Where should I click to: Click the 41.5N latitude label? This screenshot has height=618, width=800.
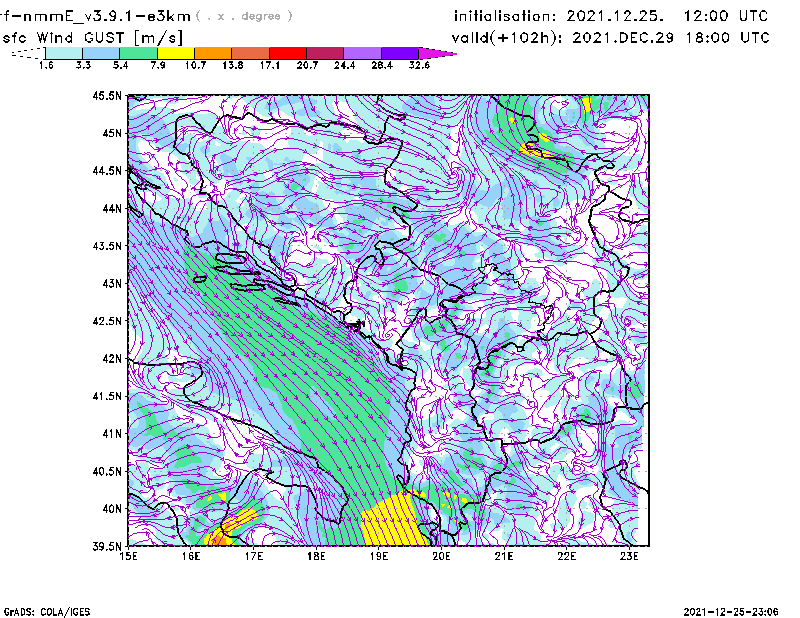[107, 396]
